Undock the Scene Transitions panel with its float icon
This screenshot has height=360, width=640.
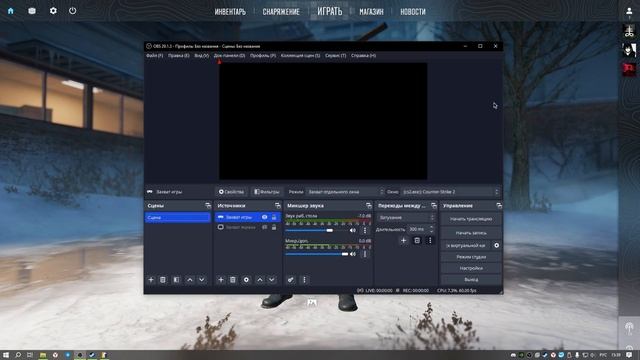pos(433,206)
